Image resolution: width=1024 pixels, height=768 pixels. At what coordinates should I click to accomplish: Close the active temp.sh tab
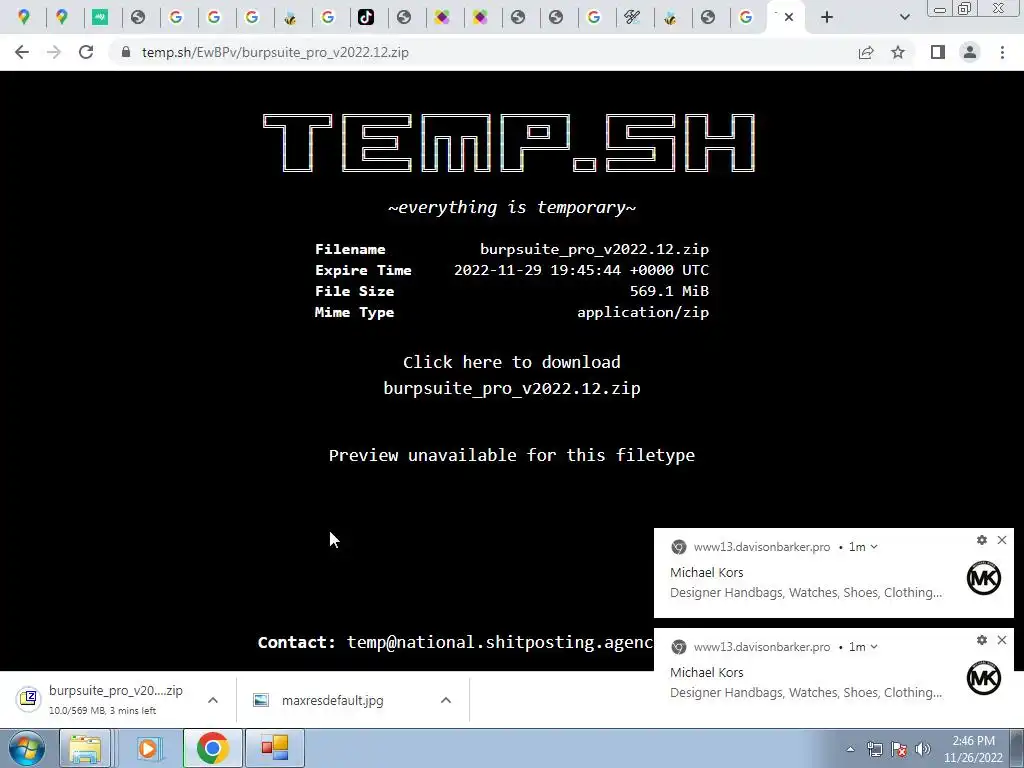[789, 17]
